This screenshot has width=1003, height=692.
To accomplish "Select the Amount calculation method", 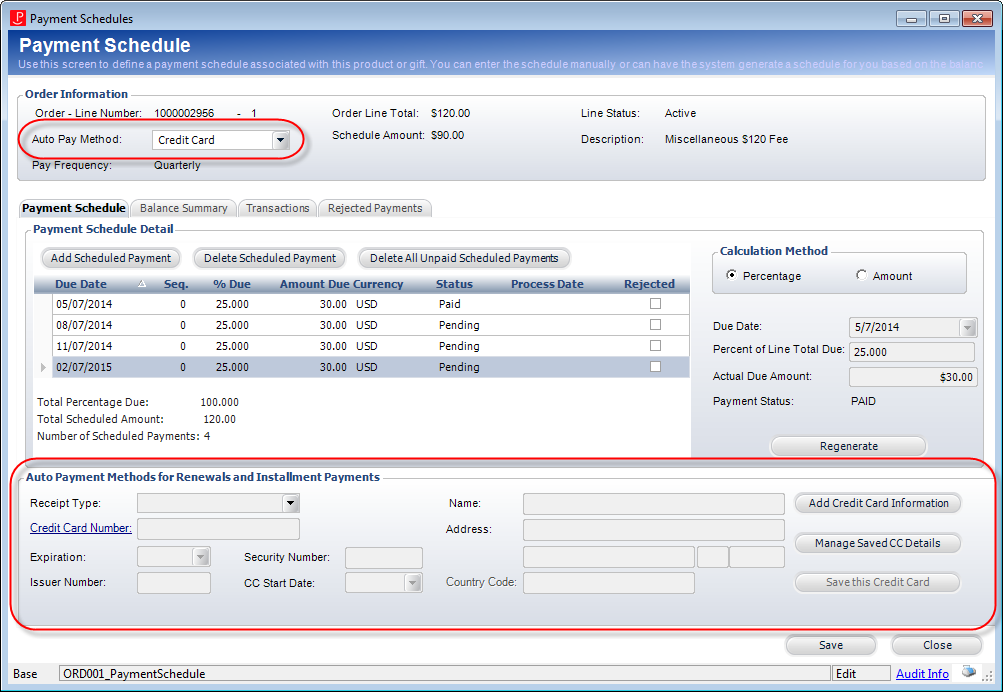I will pyautogui.click(x=861, y=275).
